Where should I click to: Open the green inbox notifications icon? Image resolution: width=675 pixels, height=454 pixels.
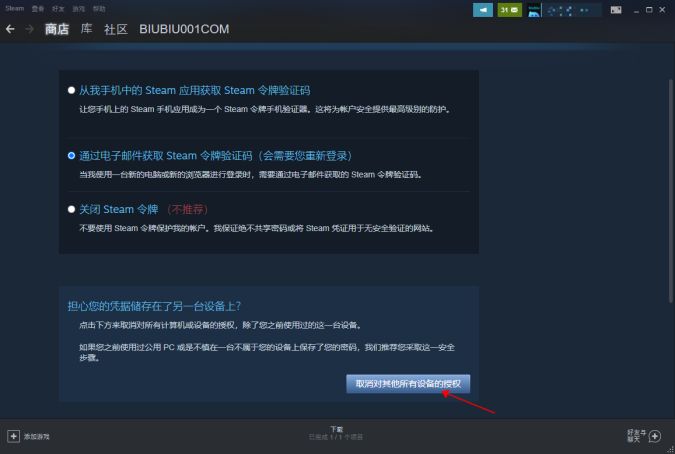coord(509,10)
